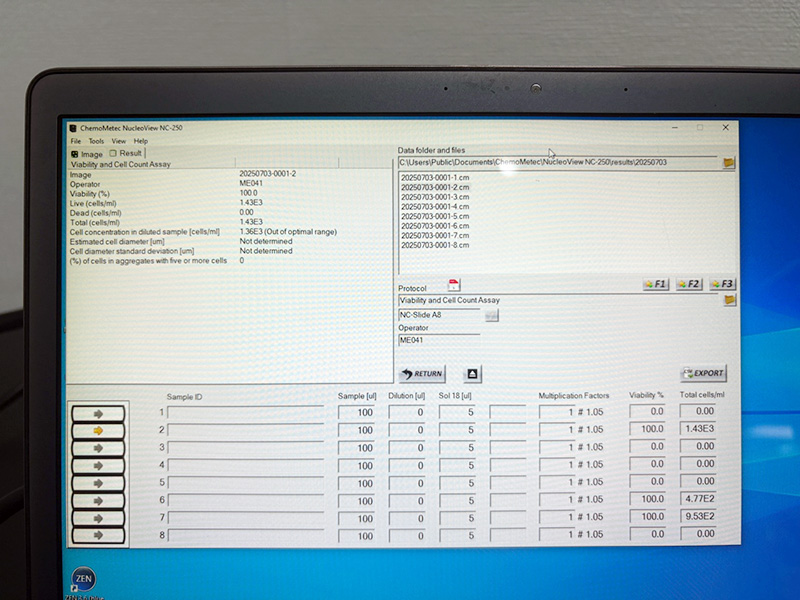Click the EXPORT button

(703, 373)
